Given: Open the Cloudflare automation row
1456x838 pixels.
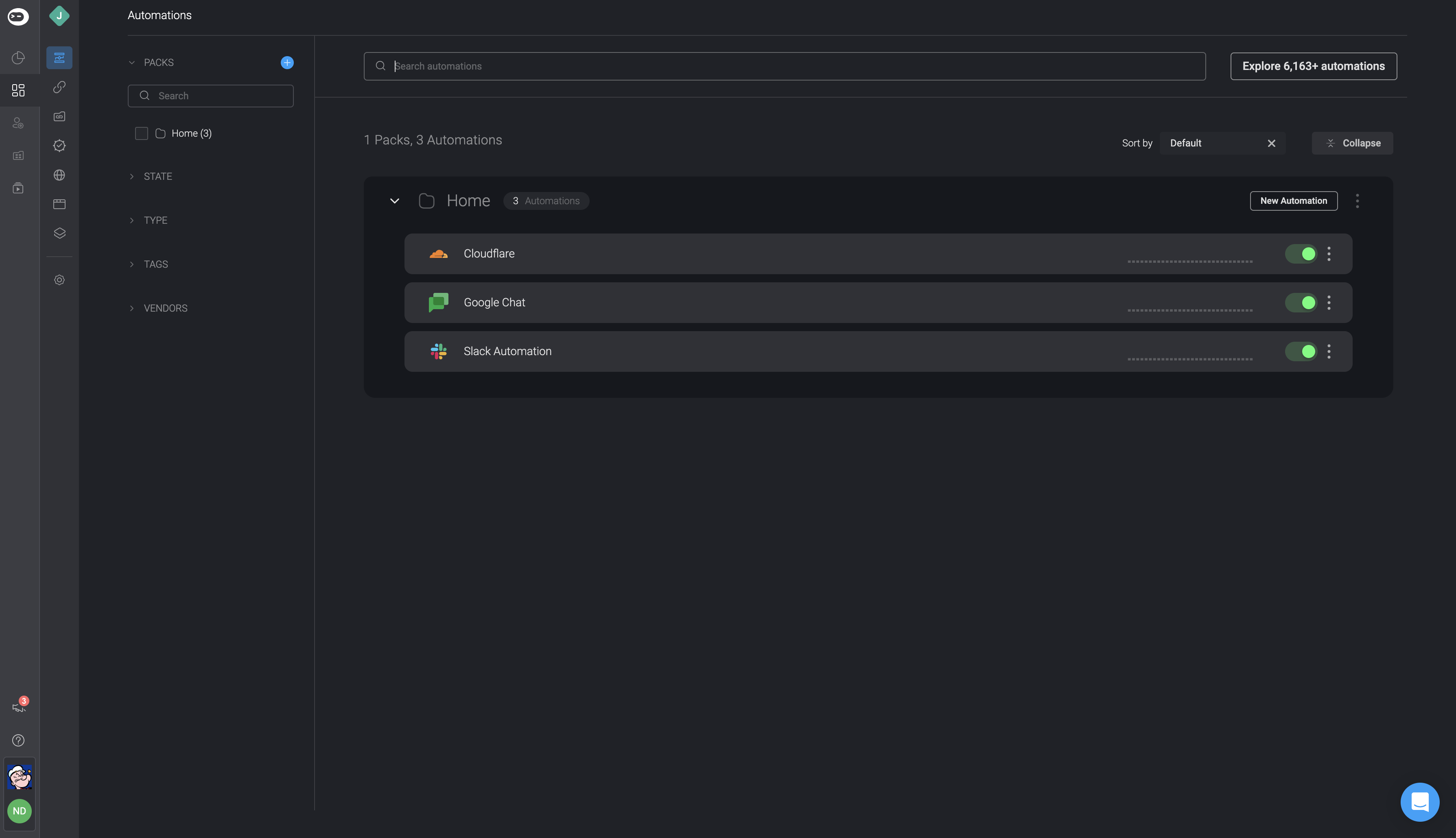Looking at the screenshot, I should [878, 254].
